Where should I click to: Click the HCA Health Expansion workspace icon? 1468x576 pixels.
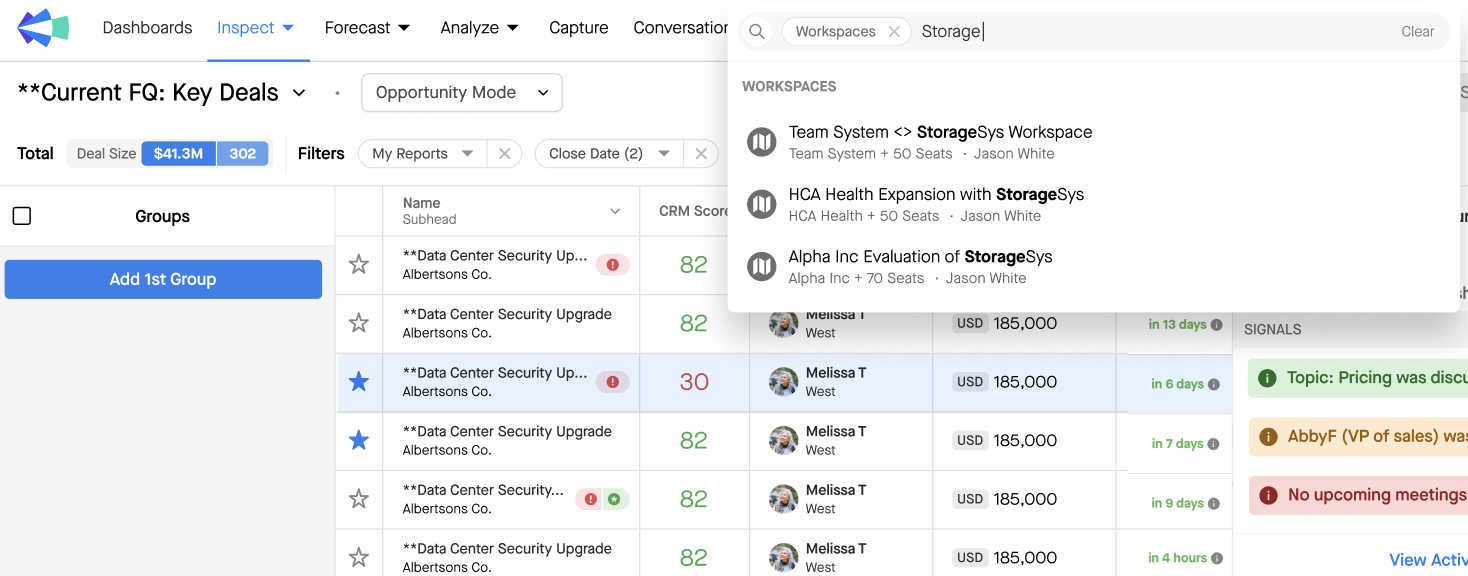tap(762, 204)
